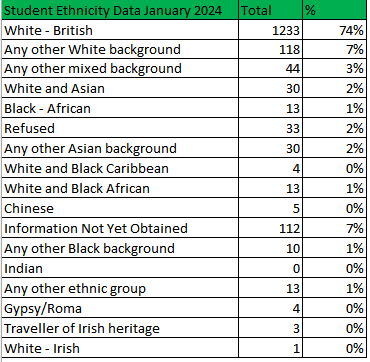Click the 'Indian' row label
This screenshot has height=362, width=370.
point(120,268)
